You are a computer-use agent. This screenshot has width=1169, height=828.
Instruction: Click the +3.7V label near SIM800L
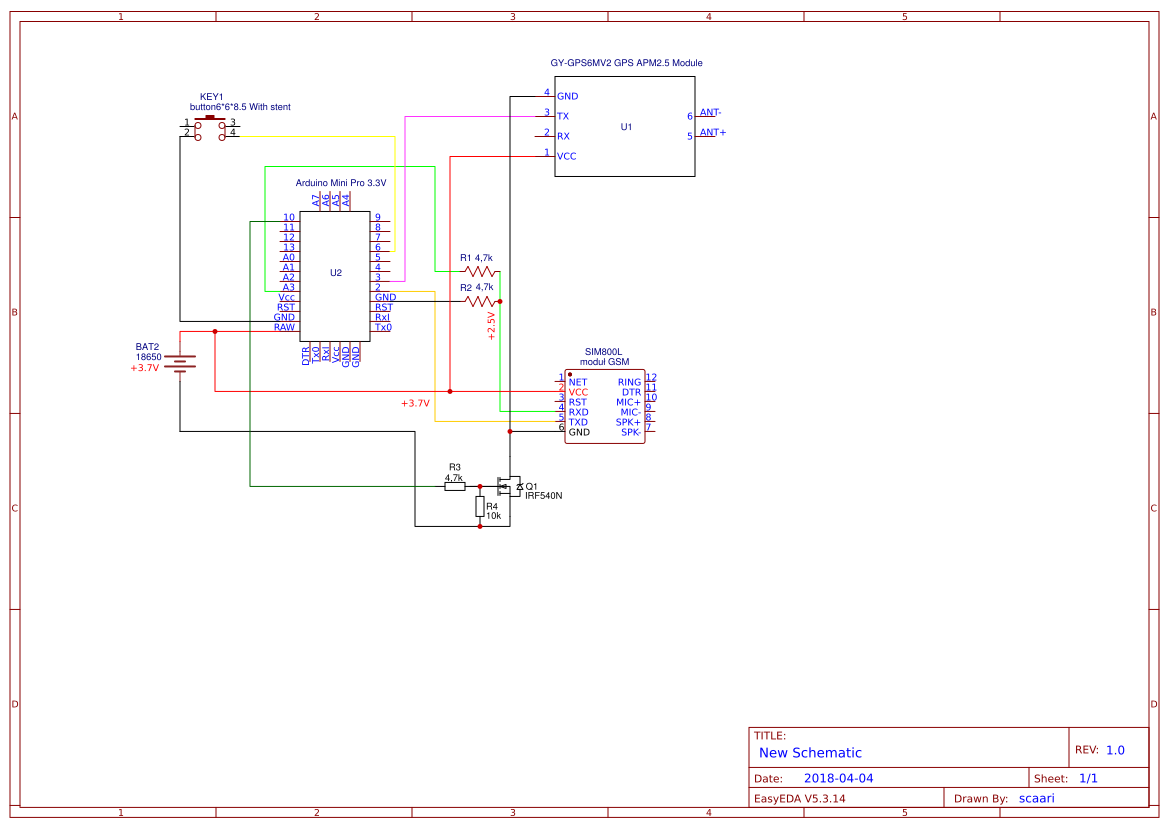tap(415, 403)
